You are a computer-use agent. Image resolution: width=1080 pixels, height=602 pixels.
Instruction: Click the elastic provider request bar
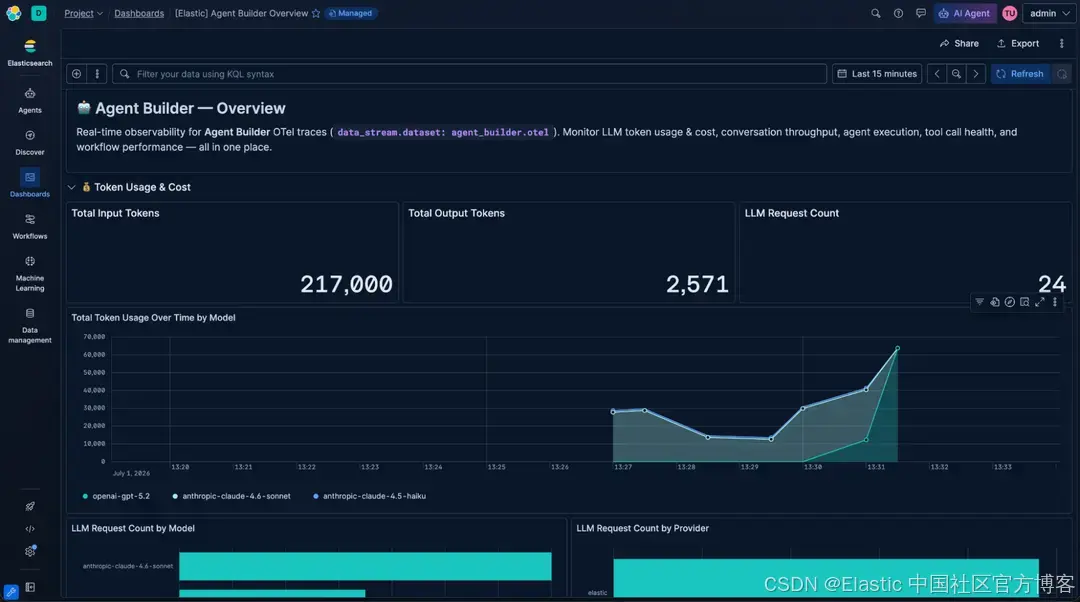826,578
